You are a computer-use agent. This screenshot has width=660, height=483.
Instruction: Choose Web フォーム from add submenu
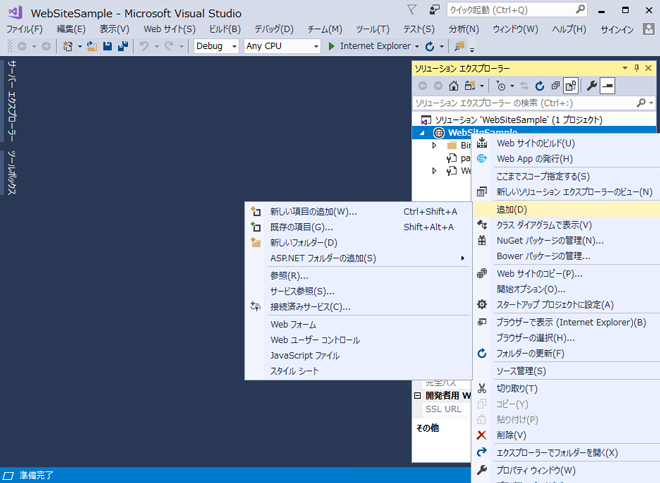tap(357, 324)
